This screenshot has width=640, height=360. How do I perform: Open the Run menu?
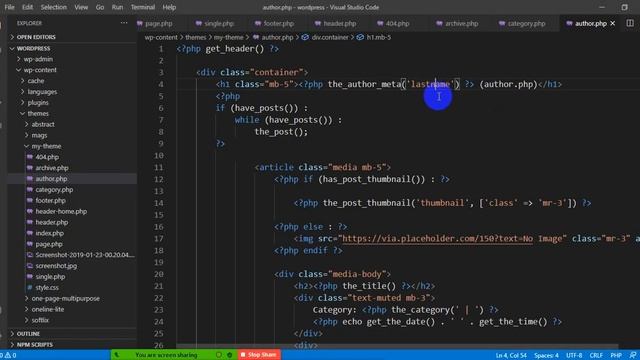tap(117, 7)
